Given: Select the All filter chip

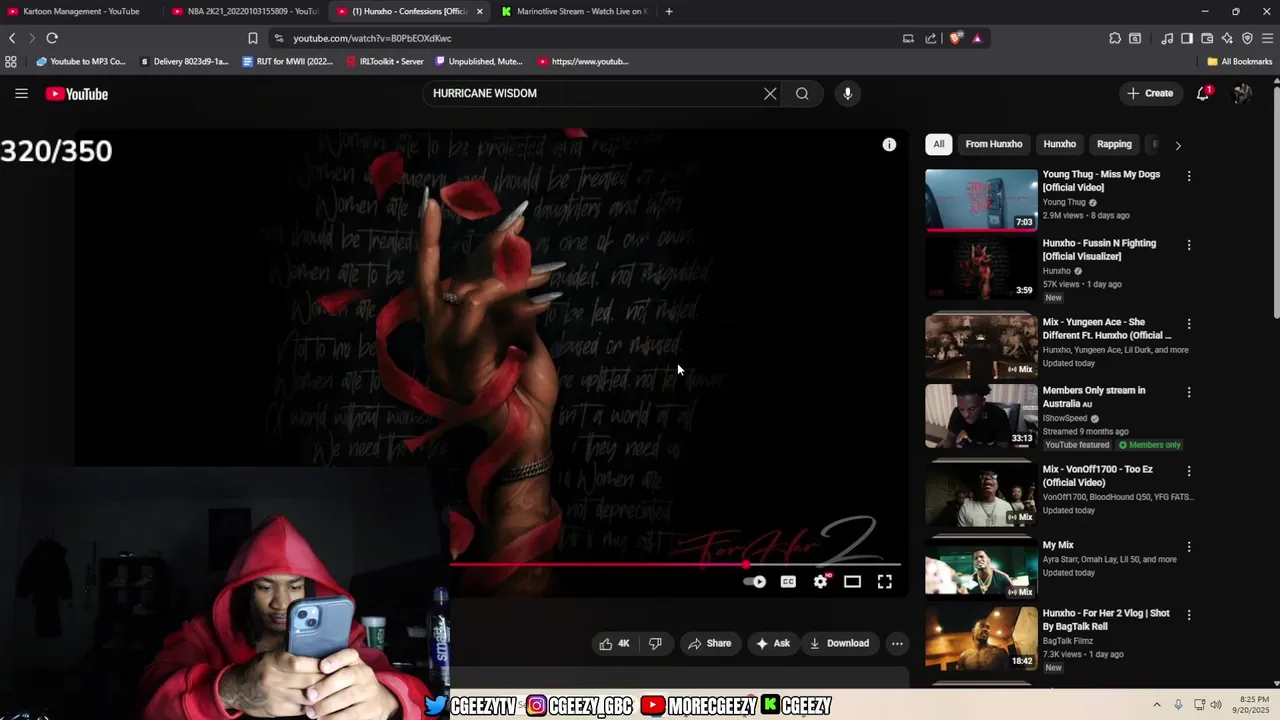Looking at the screenshot, I should point(938,144).
